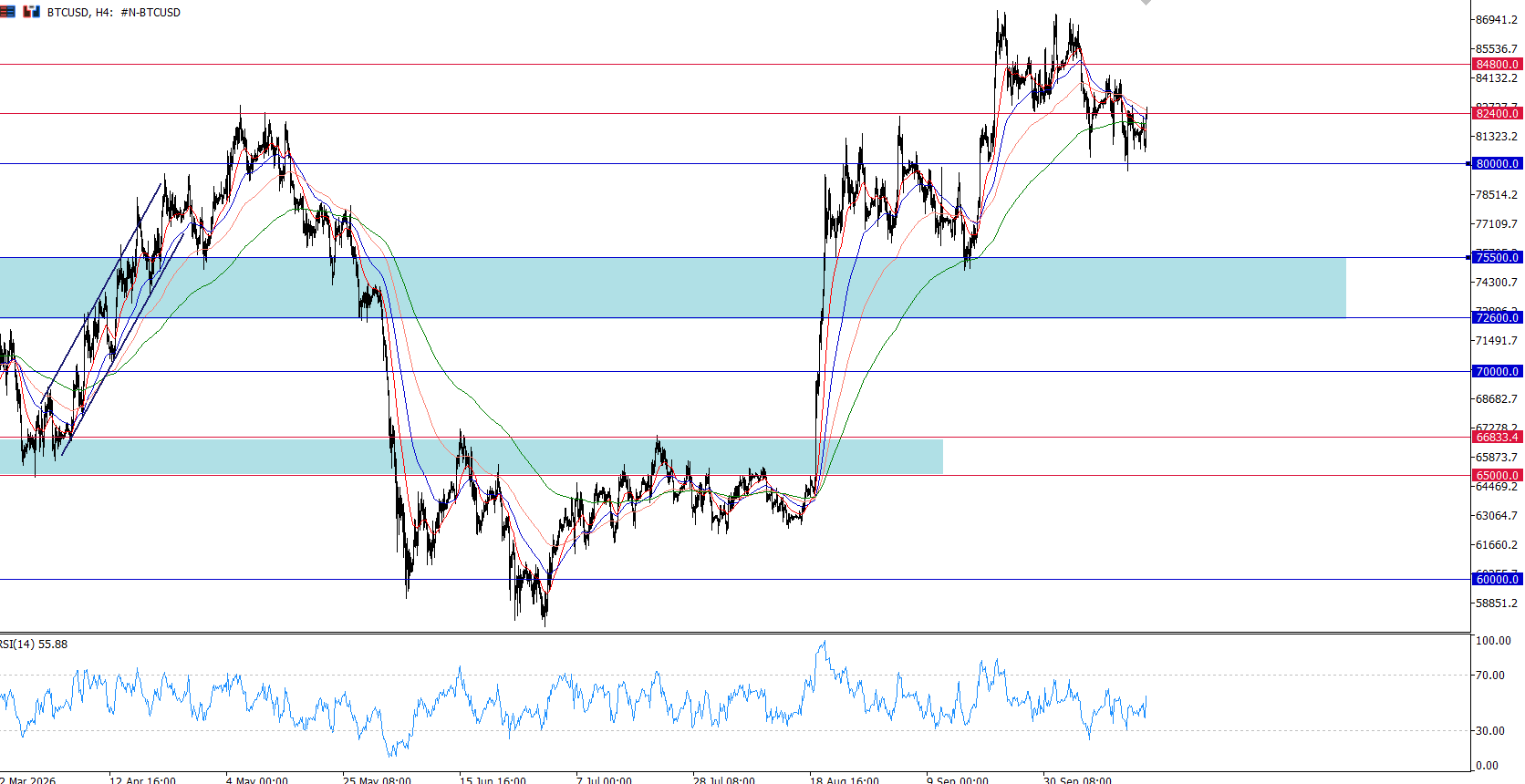Select the lower light-blue shaded zone rectangle
Screen dimensions: 1525x784
pyautogui.click(x=471, y=457)
